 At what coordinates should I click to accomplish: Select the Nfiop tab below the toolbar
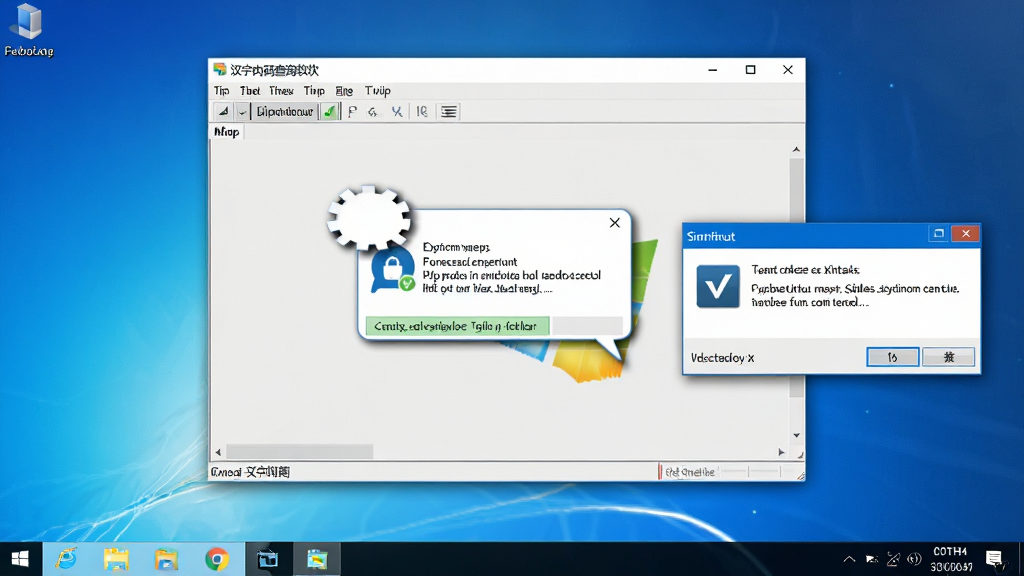227,132
